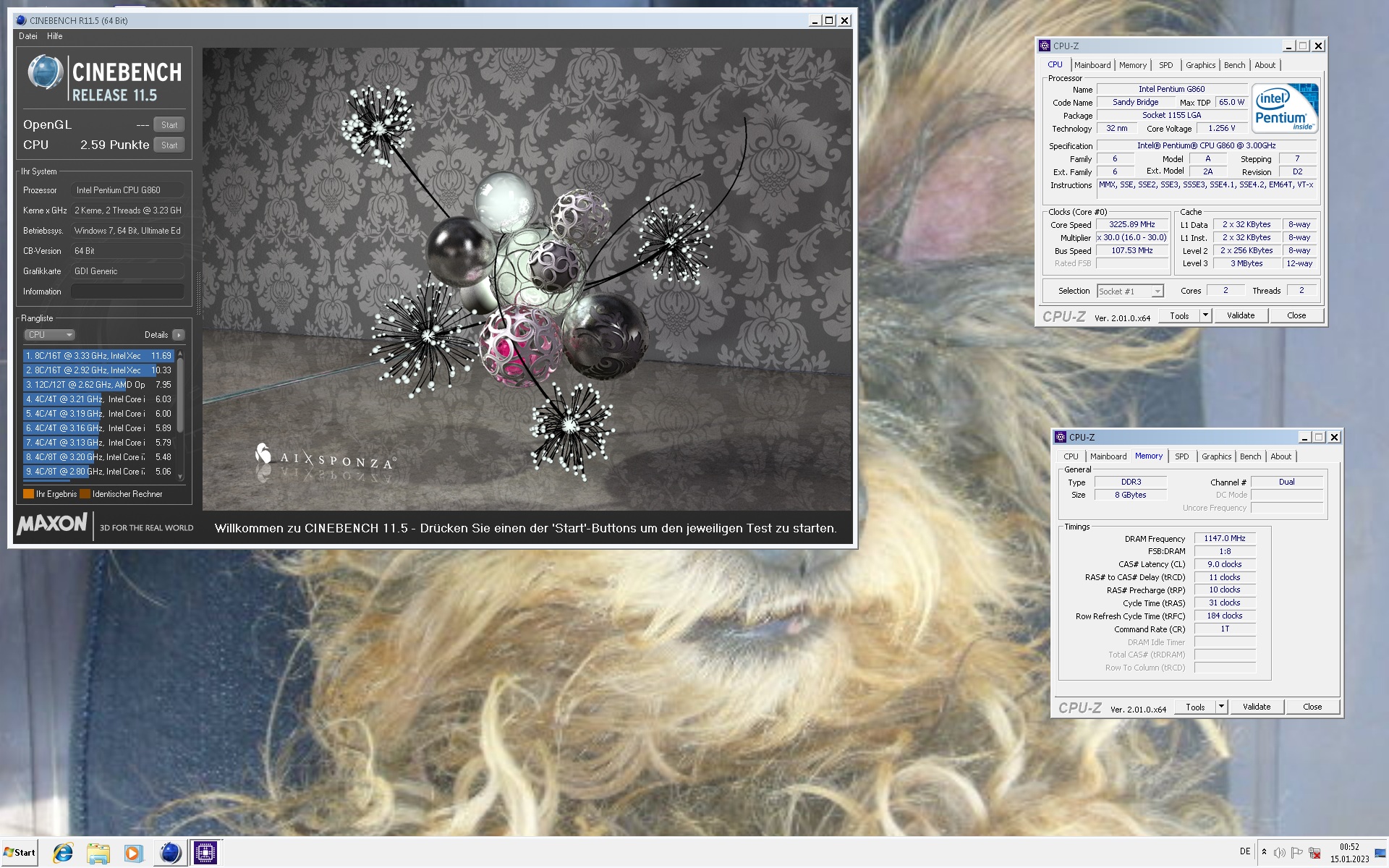Switch to Mainboard tab in top CPU-Z
This screenshot has width=1389, height=868.
click(x=1092, y=65)
